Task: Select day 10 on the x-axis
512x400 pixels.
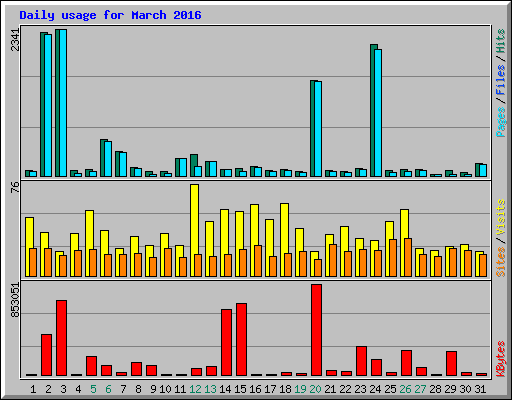Action: point(165,389)
